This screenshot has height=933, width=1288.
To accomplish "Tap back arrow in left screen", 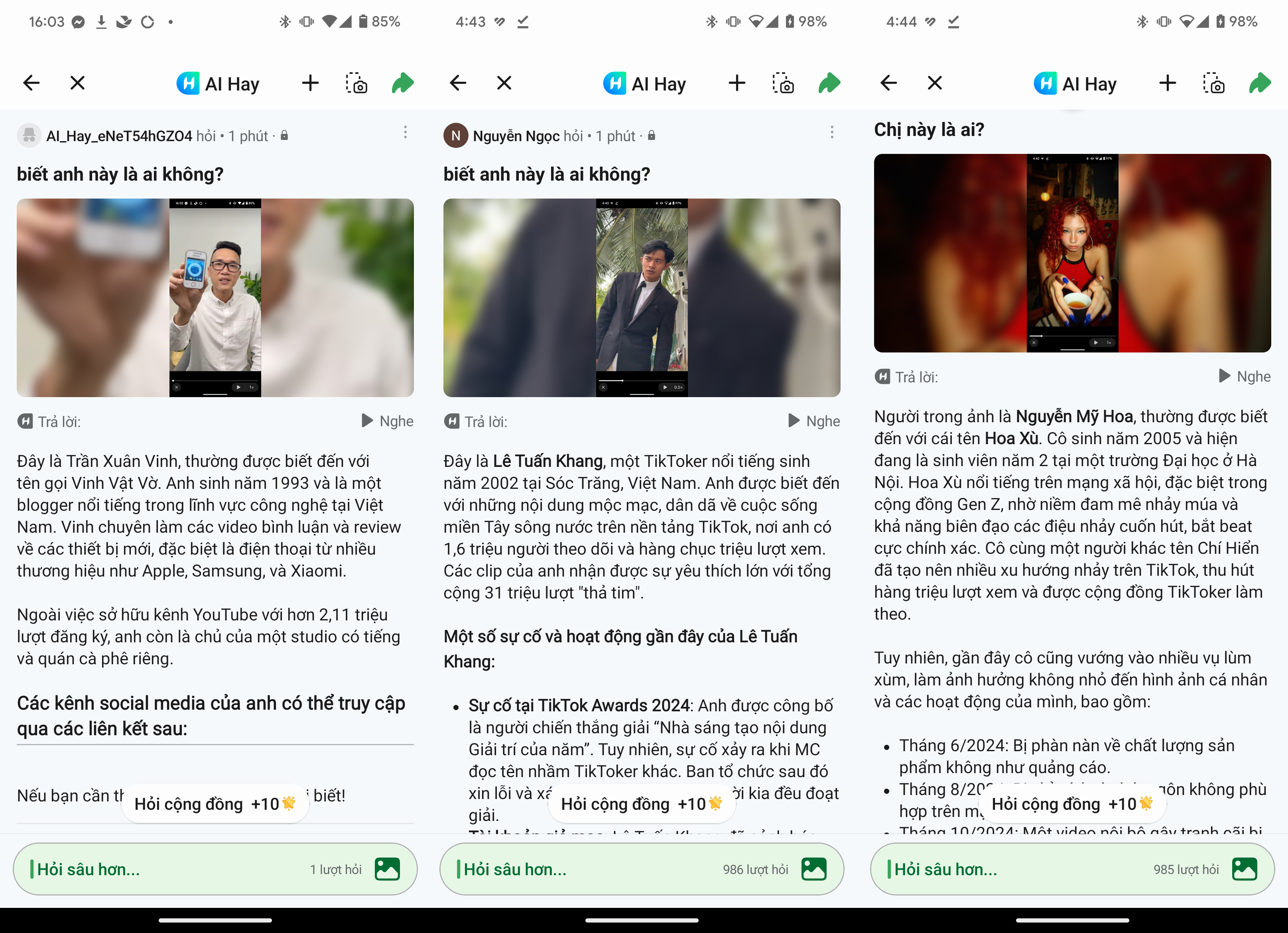I will [31, 83].
